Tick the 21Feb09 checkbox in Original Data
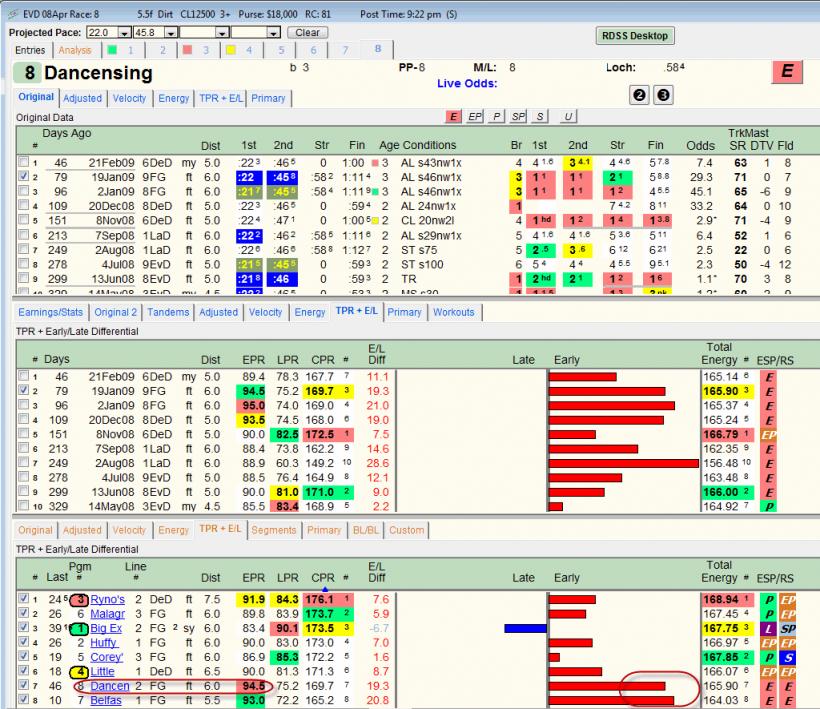This screenshot has width=820, height=709. pyautogui.click(x=24, y=162)
